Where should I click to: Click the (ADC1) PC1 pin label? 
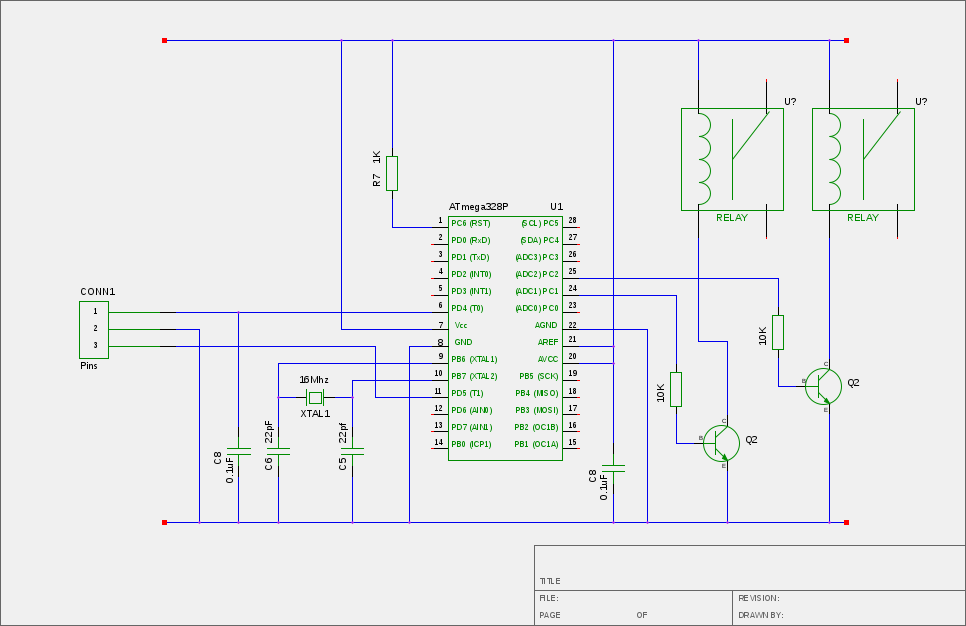pos(537,291)
